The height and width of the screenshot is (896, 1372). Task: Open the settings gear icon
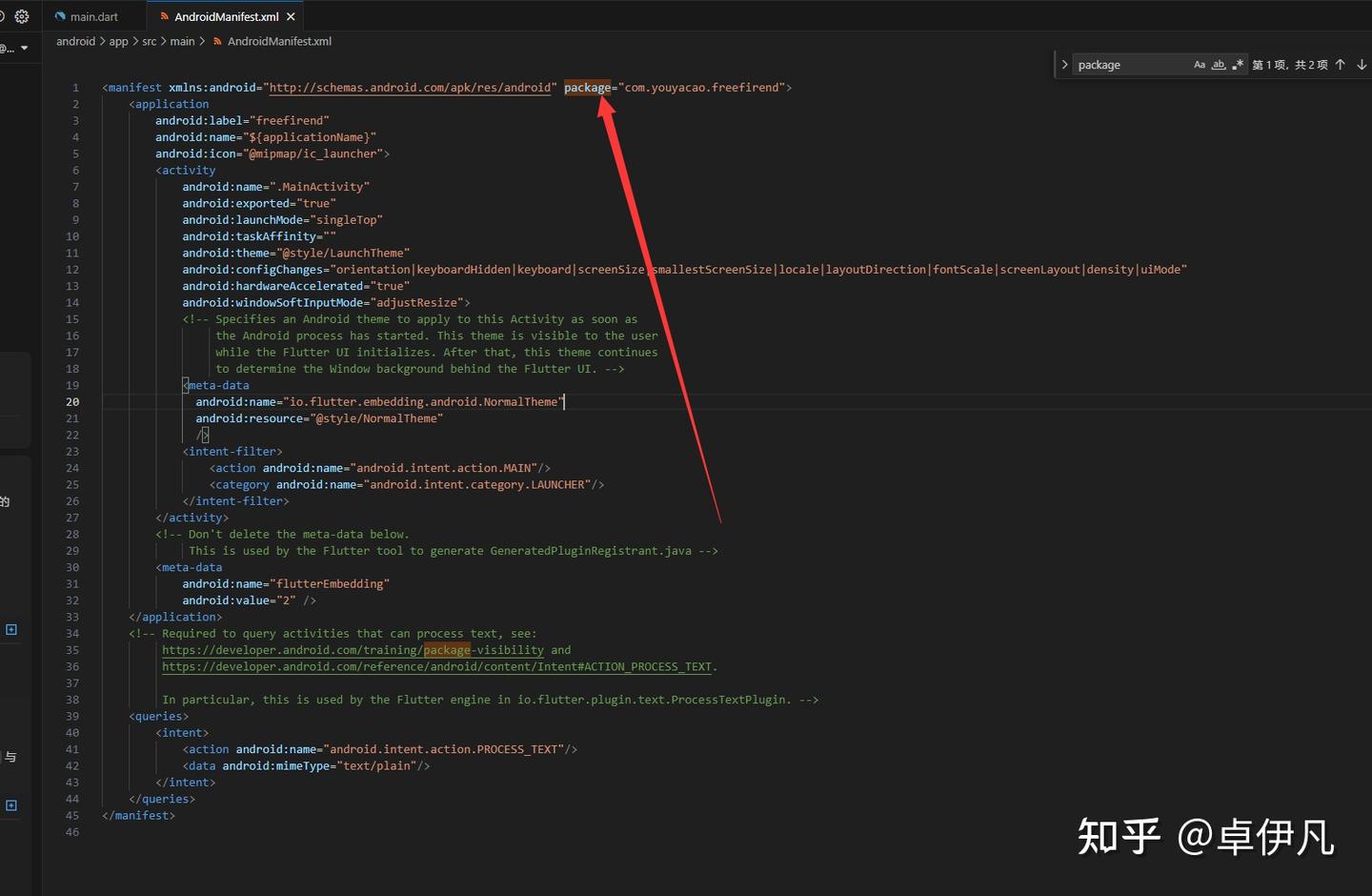[x=22, y=16]
